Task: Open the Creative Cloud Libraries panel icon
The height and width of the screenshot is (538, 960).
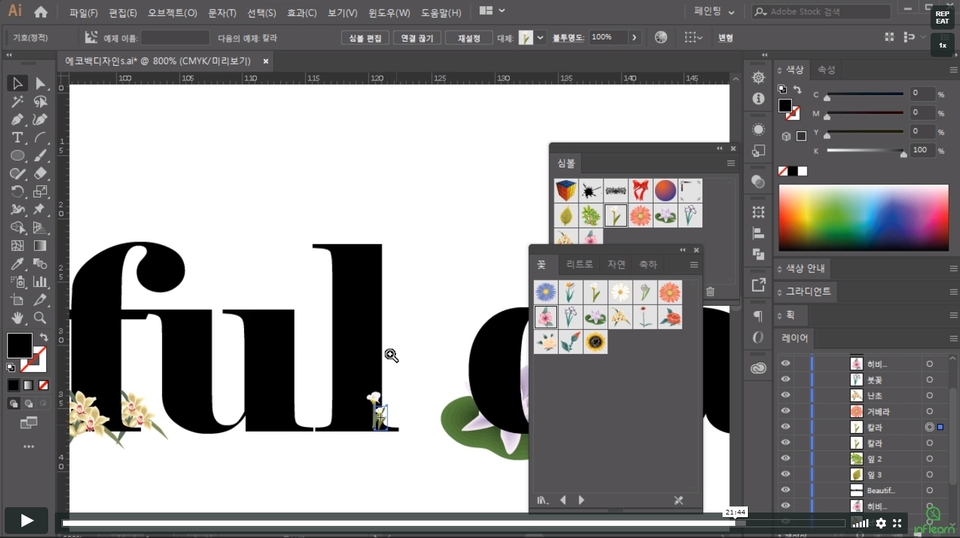Action: click(759, 368)
